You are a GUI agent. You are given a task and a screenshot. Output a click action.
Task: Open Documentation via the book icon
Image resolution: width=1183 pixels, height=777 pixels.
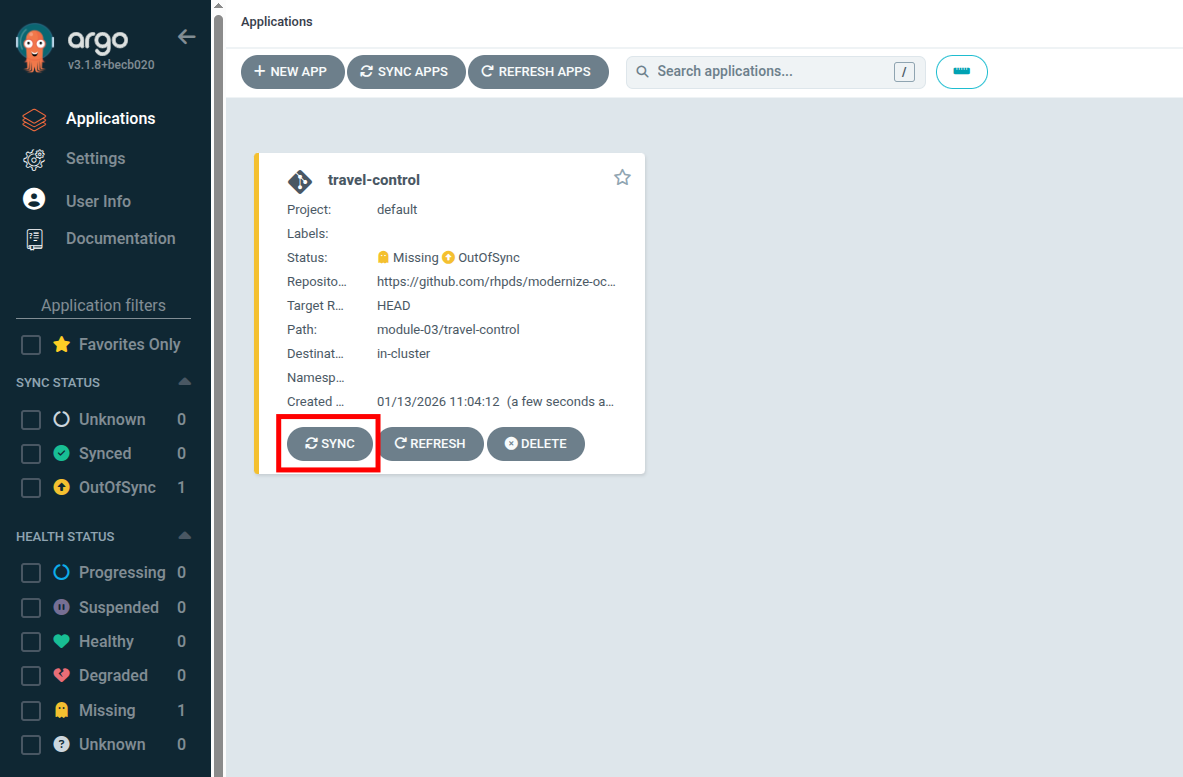pos(33,238)
